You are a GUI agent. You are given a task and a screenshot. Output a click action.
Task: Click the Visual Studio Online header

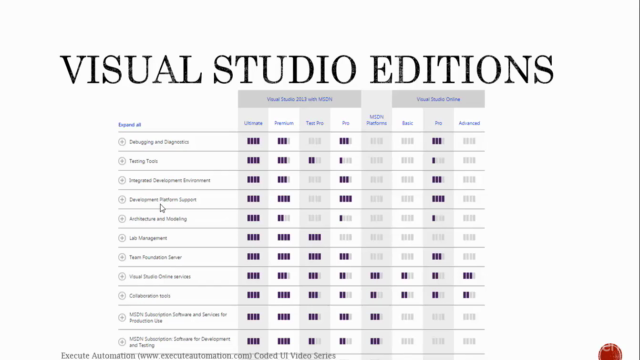[x=438, y=99]
